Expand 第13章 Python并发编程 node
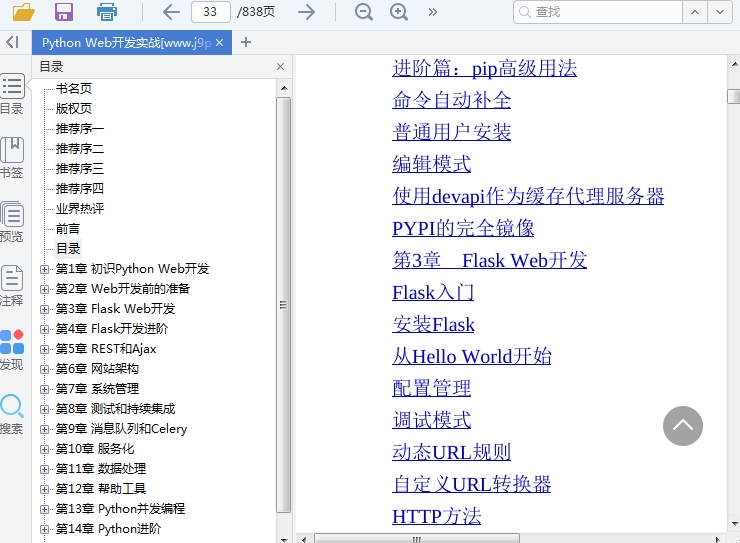 click(x=44, y=510)
